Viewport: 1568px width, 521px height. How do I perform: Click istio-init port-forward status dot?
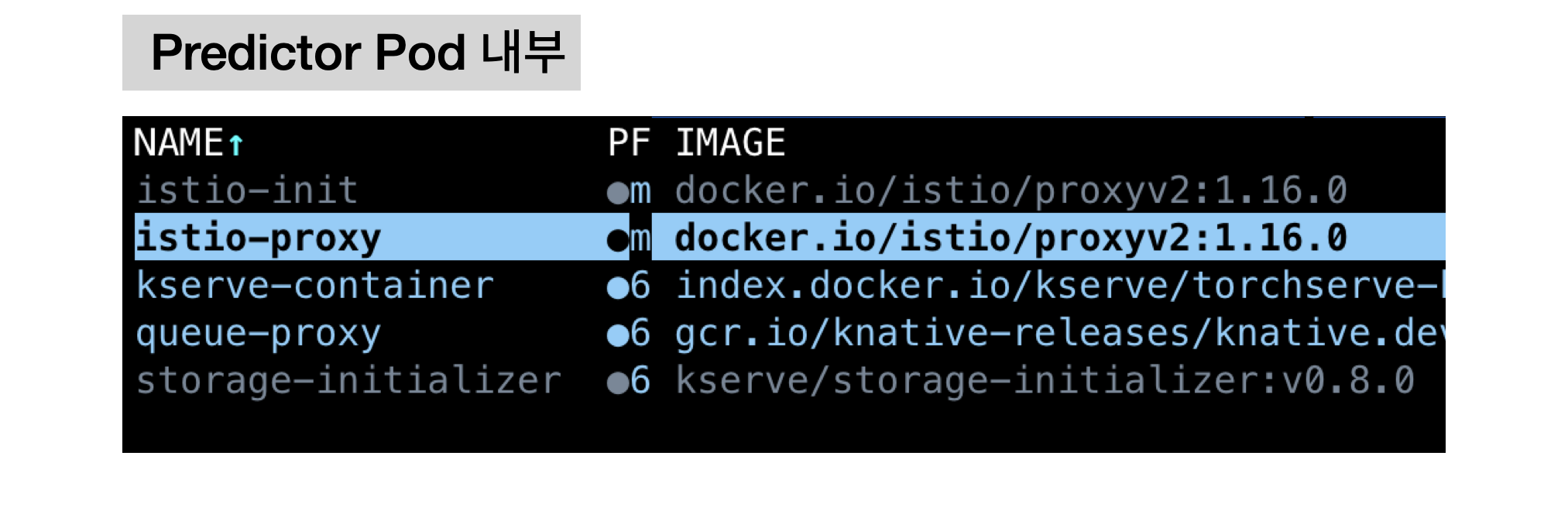[618, 193]
